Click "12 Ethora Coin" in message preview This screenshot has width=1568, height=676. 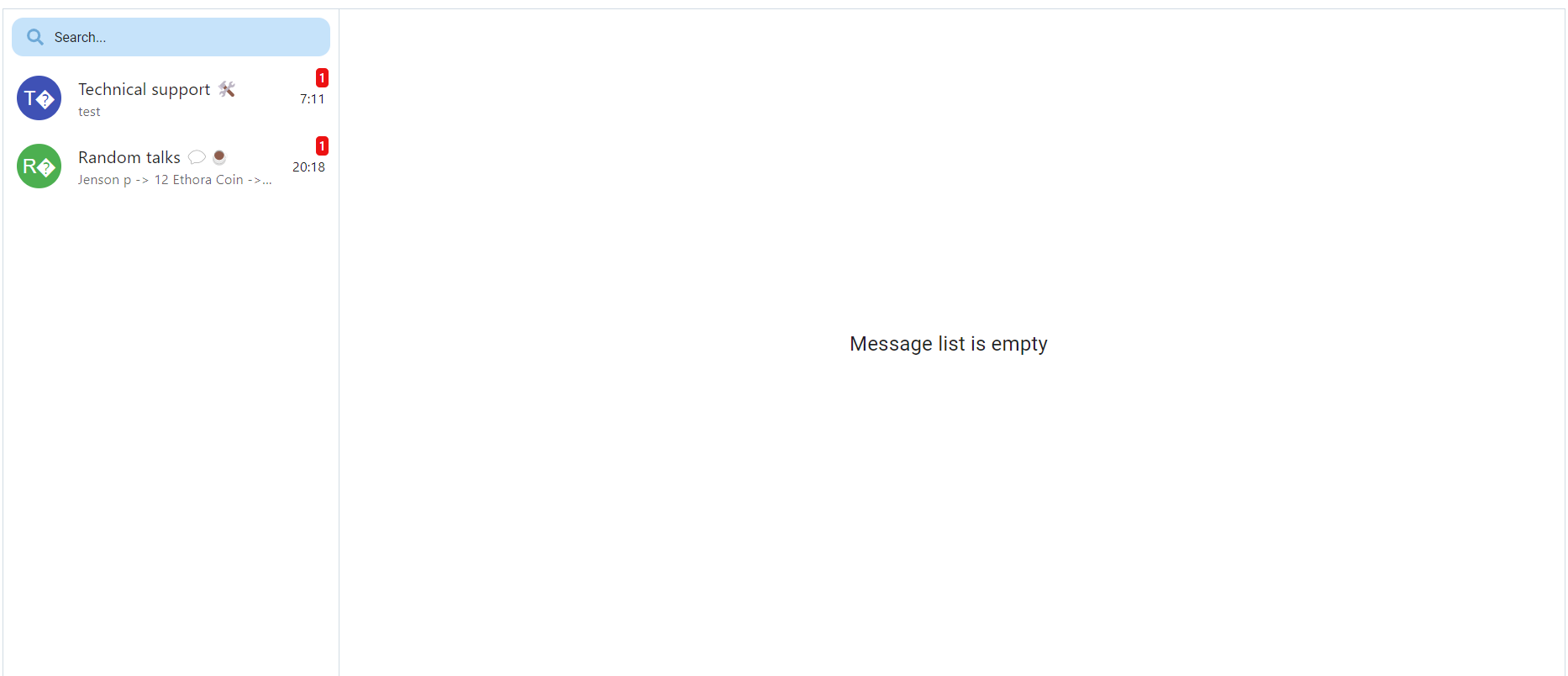coord(198,180)
